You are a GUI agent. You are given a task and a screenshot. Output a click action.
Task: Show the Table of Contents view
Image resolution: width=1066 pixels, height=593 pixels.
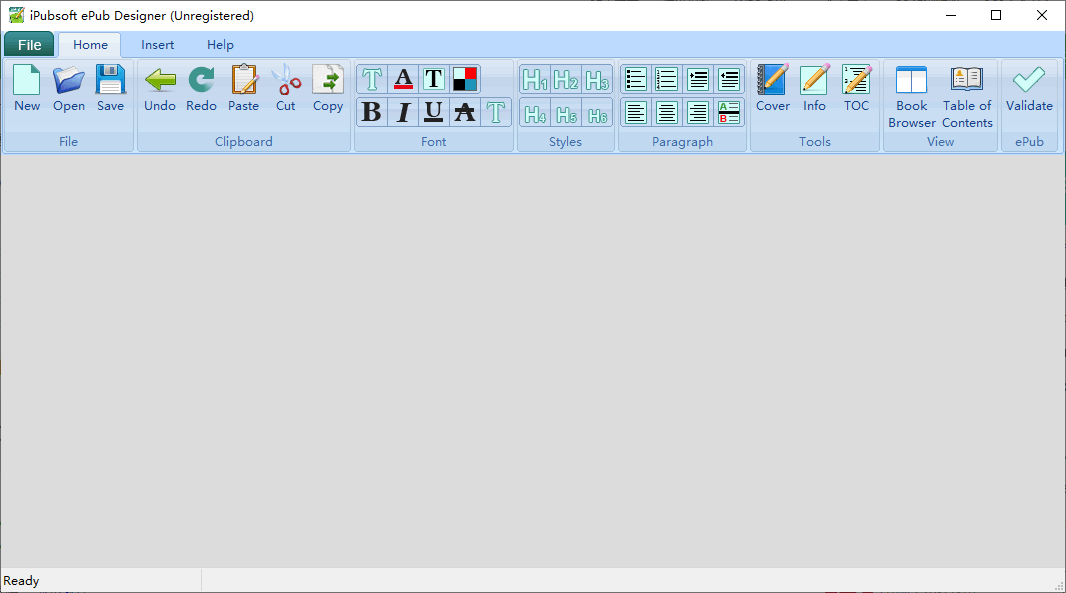967,97
